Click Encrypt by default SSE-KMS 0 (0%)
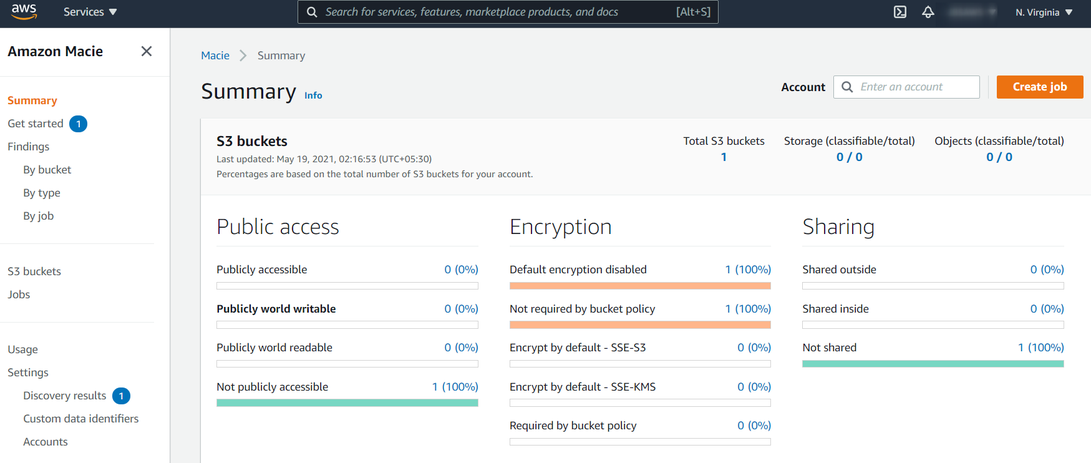The image size is (1091, 463). click(x=754, y=386)
